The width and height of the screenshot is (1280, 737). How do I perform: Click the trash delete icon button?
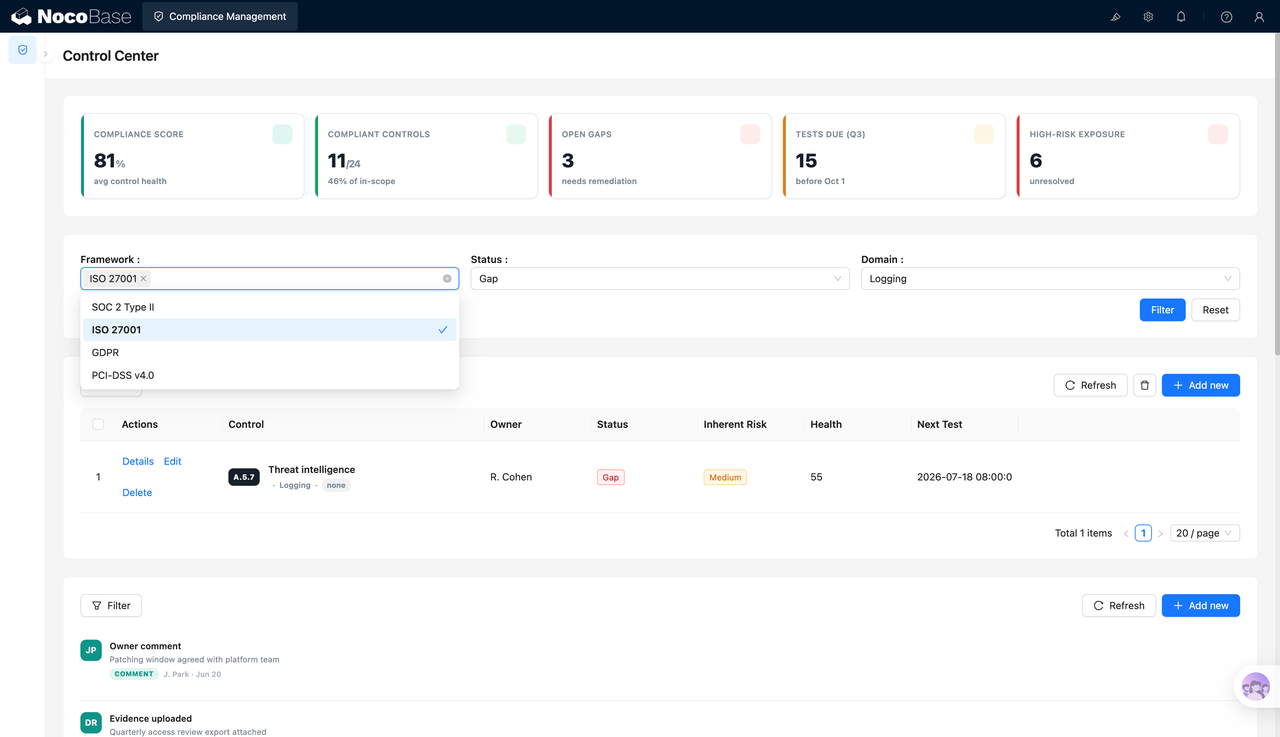[x=1145, y=385]
